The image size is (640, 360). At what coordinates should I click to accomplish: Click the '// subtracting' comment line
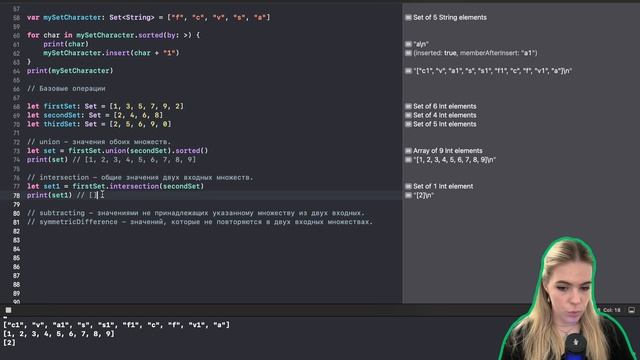196,213
